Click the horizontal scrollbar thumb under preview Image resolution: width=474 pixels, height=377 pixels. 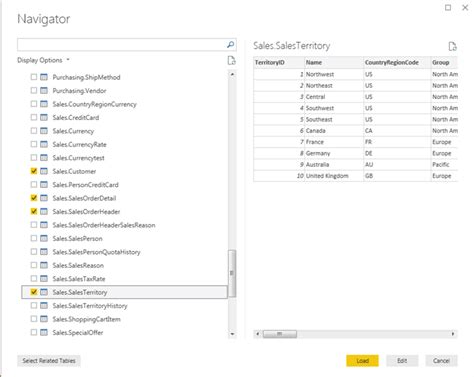(280, 334)
